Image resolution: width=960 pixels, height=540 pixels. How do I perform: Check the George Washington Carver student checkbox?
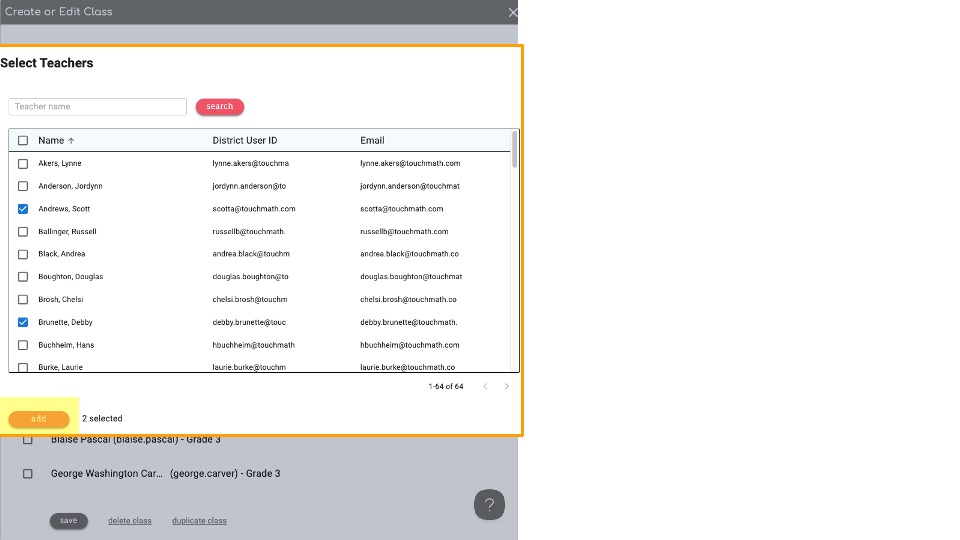click(x=28, y=473)
